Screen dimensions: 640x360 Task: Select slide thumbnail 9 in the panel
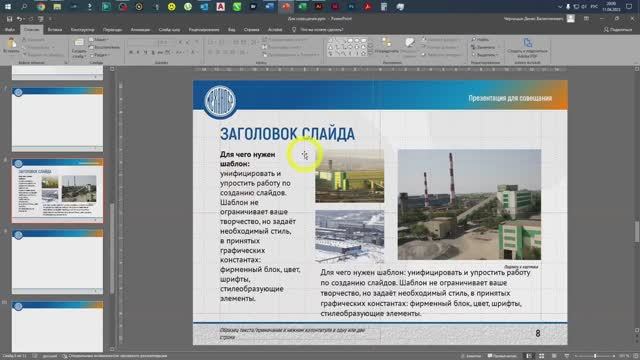pos(57,261)
